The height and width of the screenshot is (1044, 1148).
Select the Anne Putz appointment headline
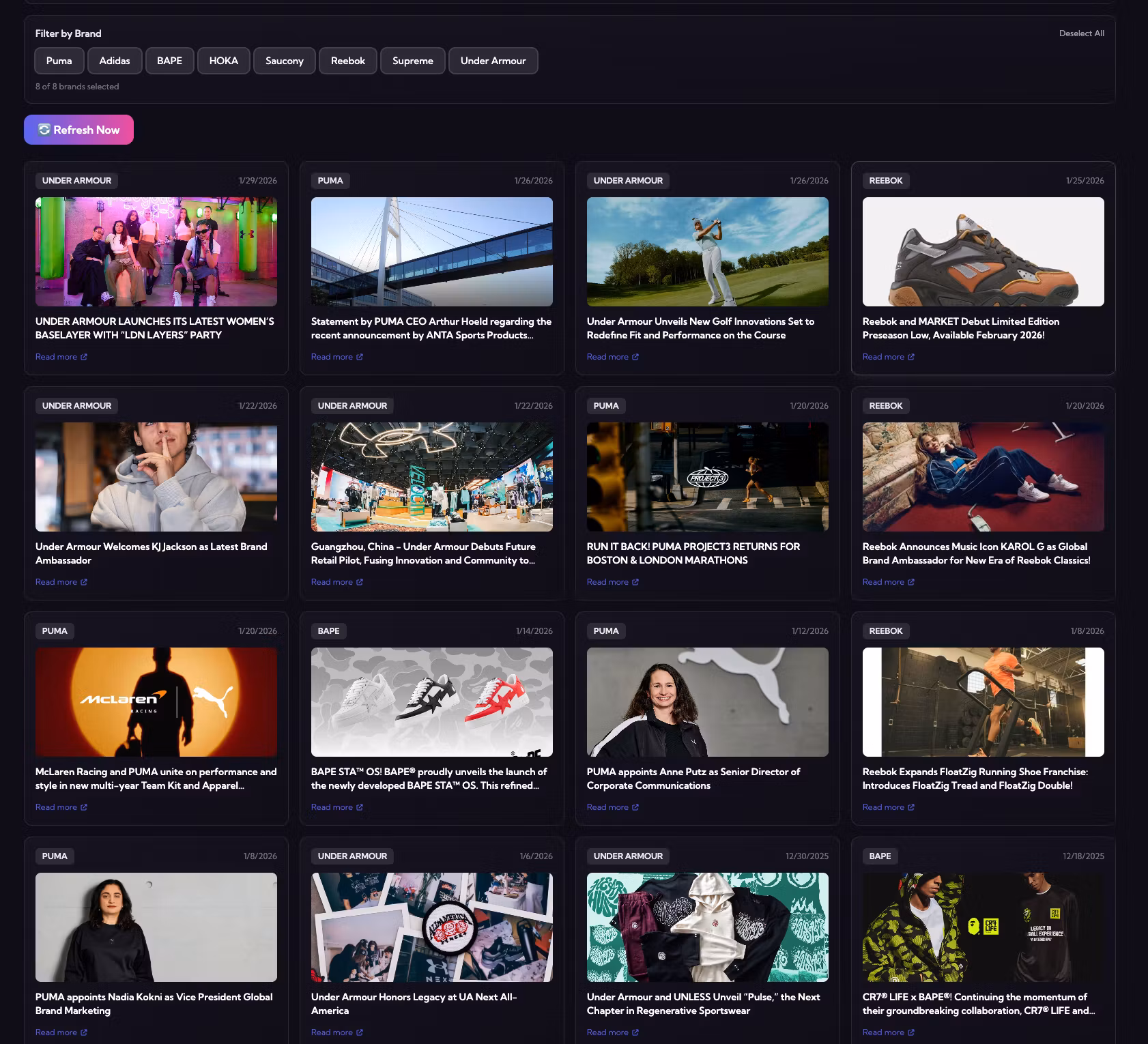click(x=693, y=779)
